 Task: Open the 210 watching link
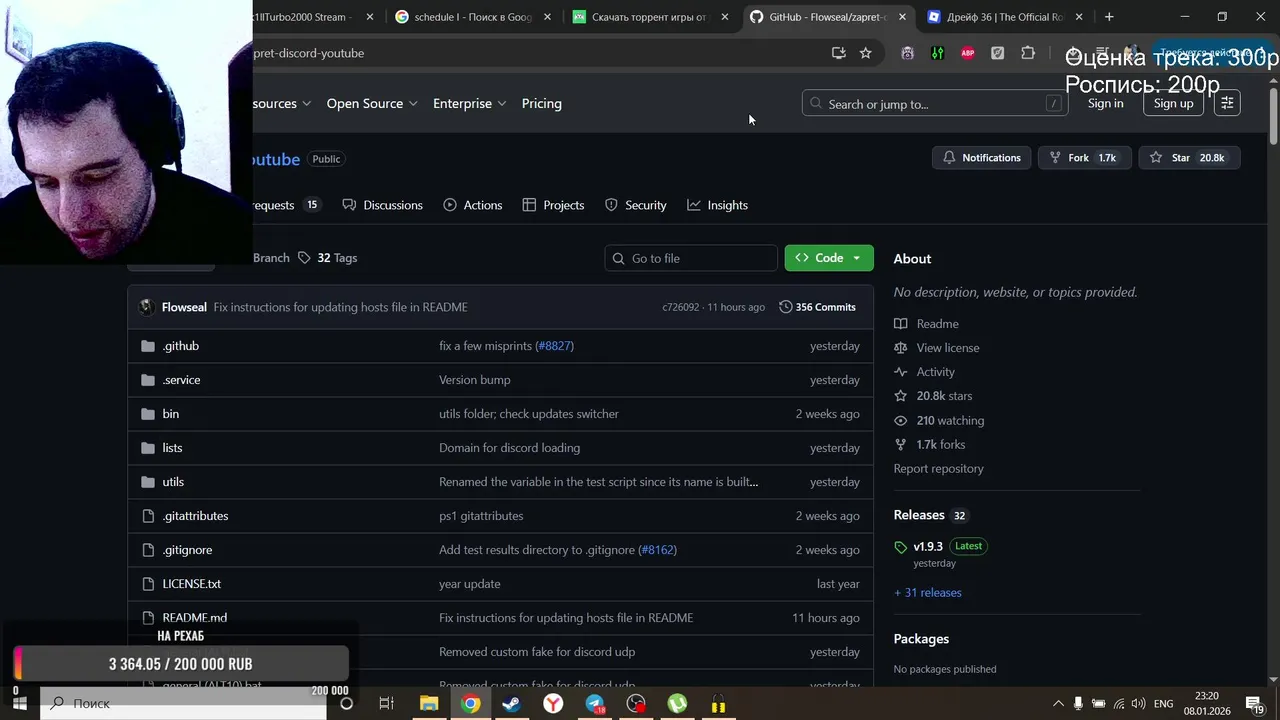coord(949,421)
